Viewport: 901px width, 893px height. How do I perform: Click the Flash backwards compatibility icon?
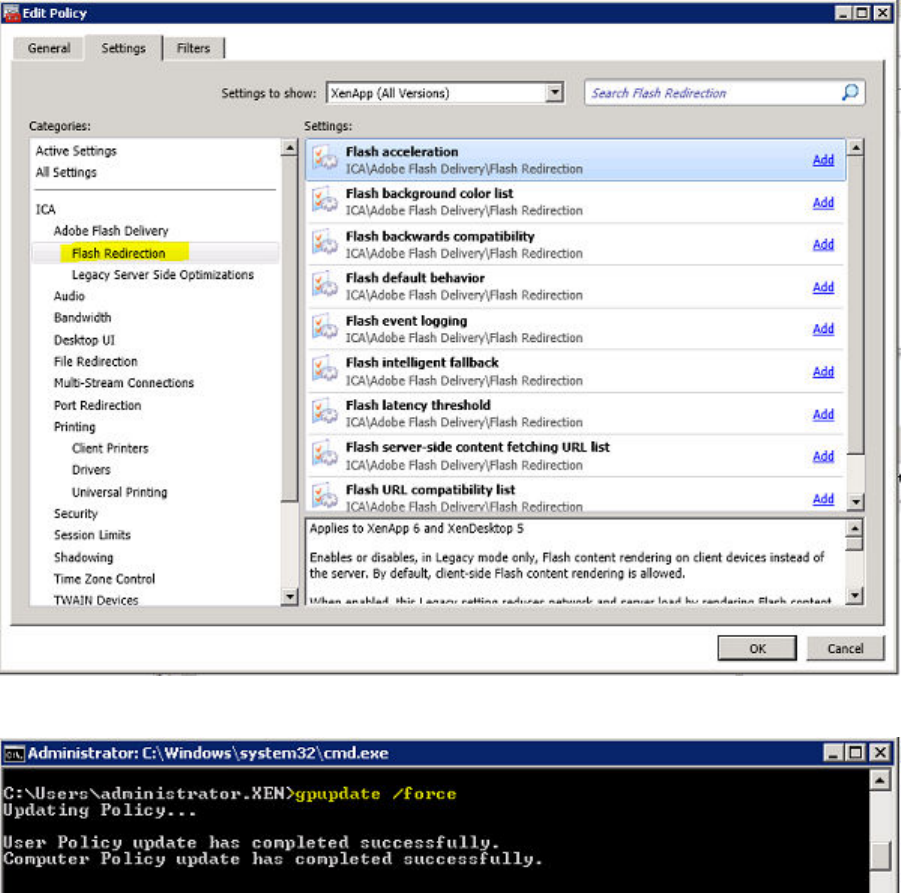325,243
